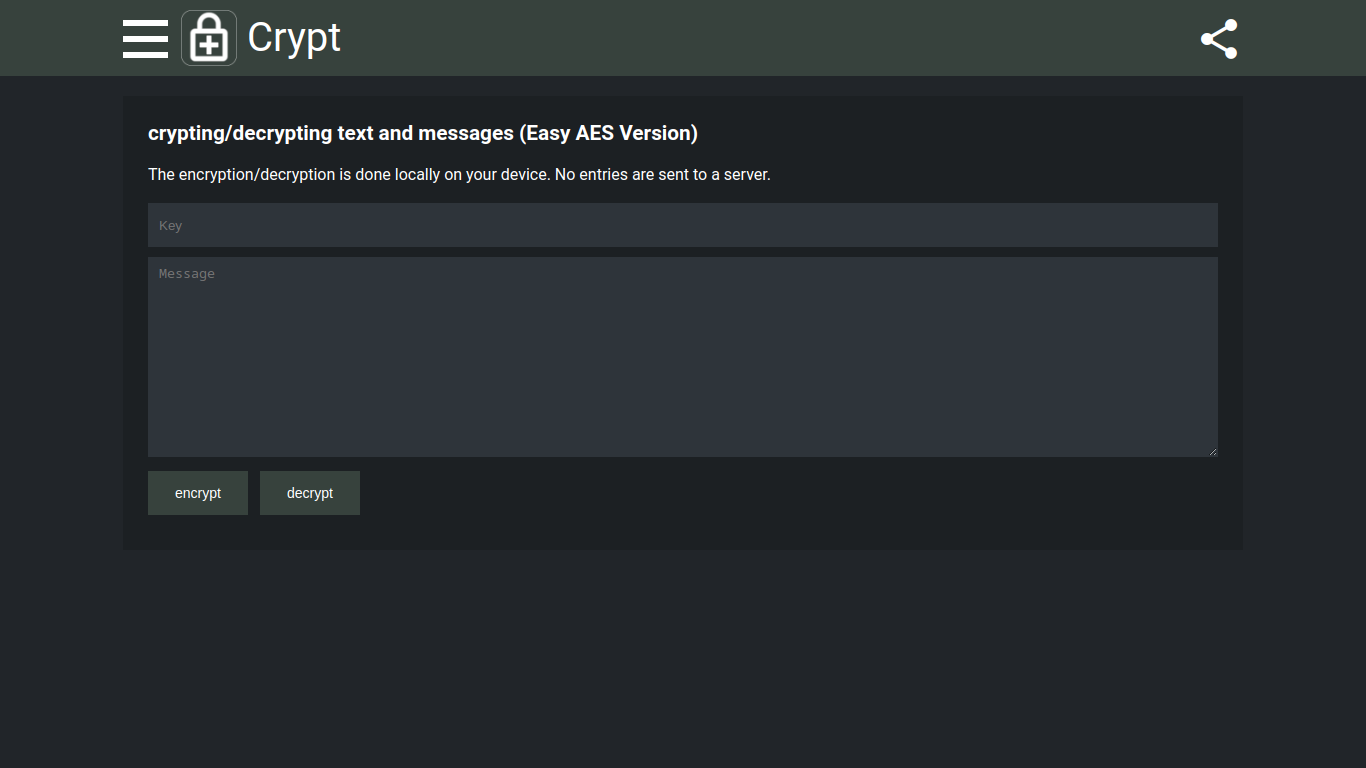1366x768 pixels.
Task: Share this page using the share symbol
Action: [x=1219, y=39]
